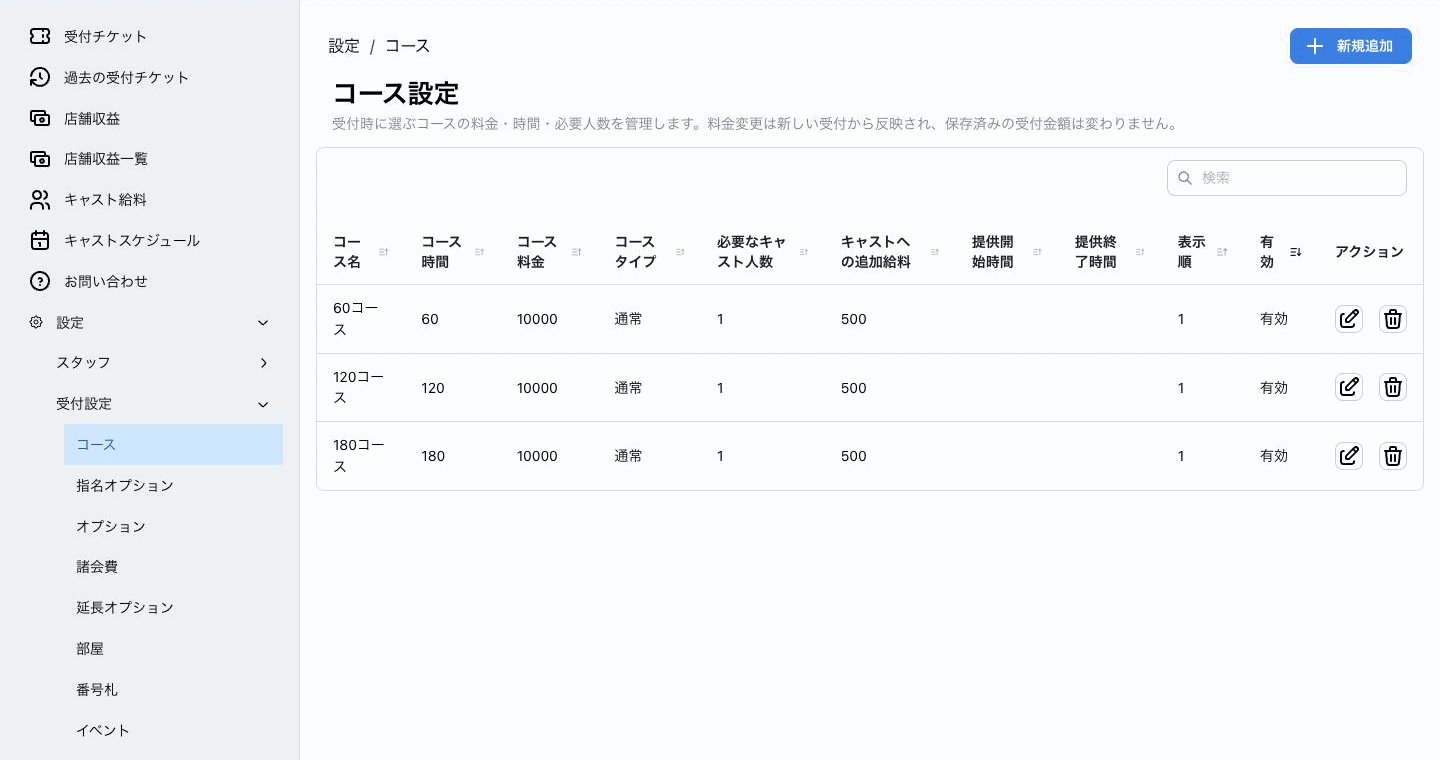The image size is (1440, 760).
Task: Click 500 in the 60コース row
Action: (x=854, y=319)
